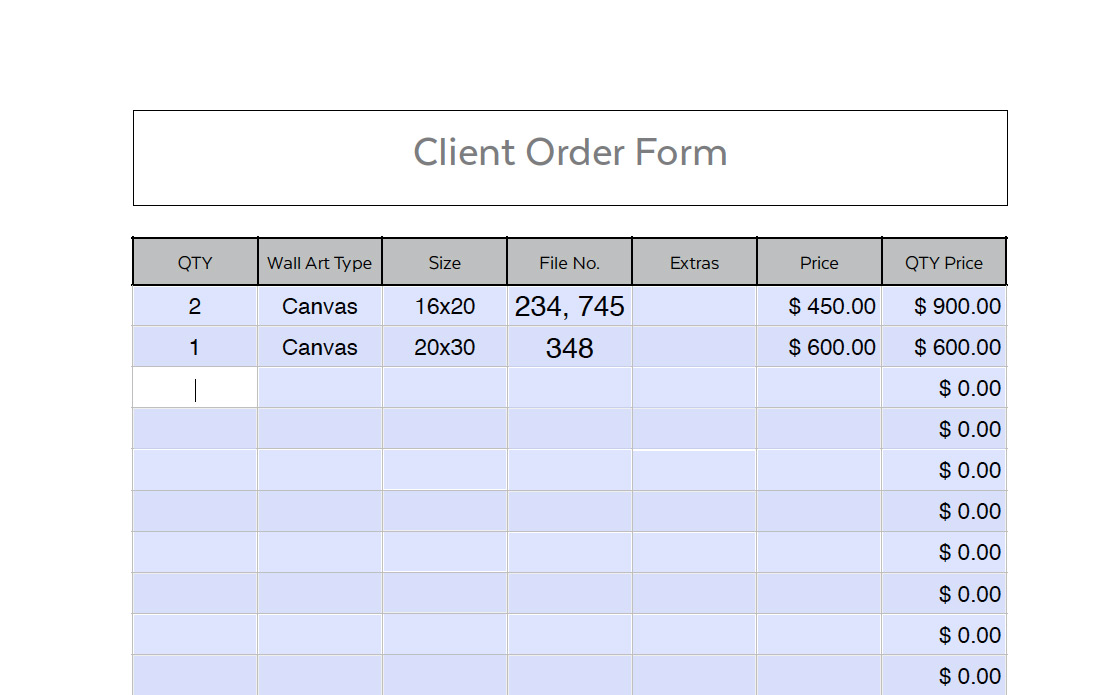
Task: Edit the QTY field showing 2
Action: click(195, 306)
